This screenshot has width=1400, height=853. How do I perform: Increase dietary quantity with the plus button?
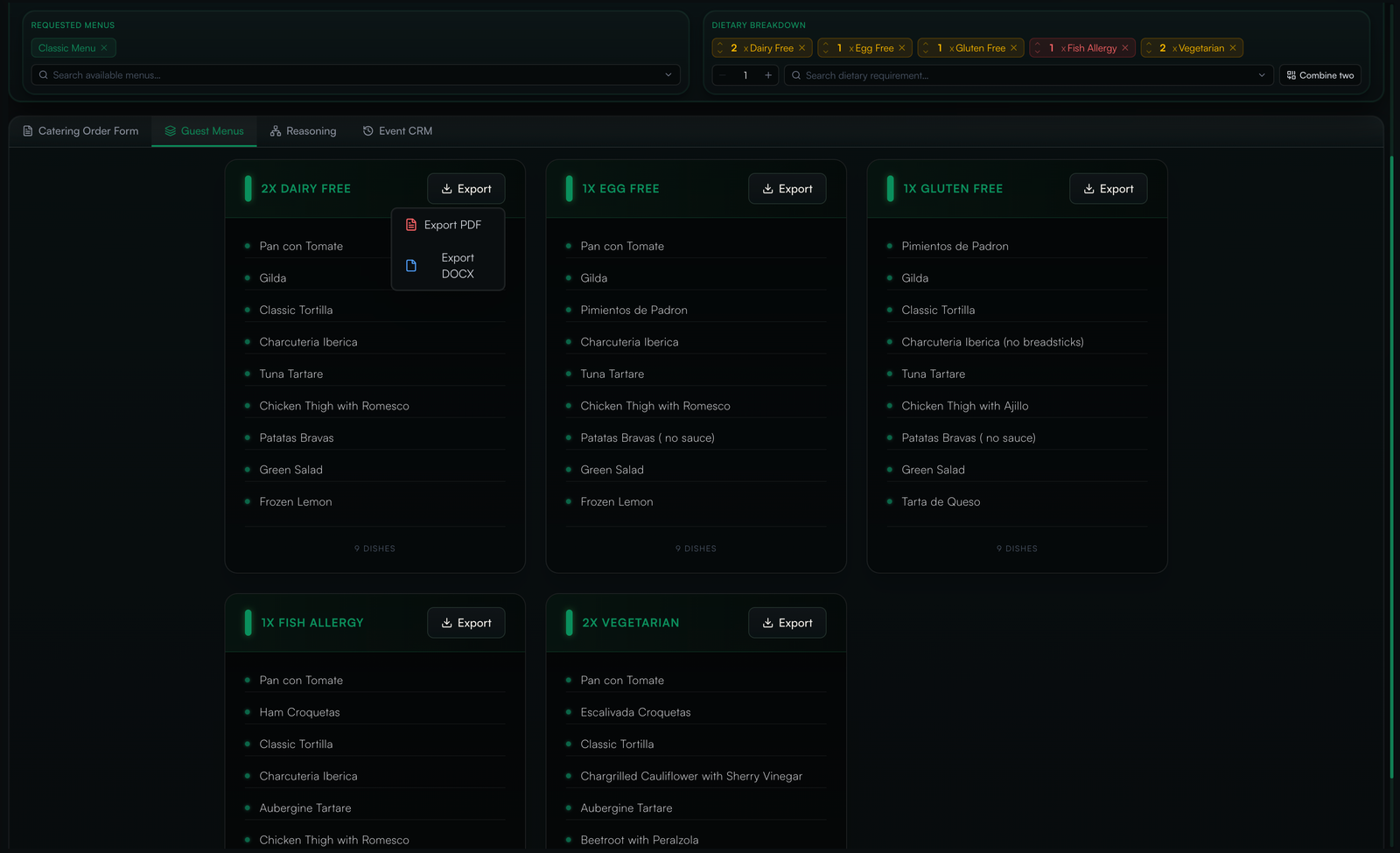[x=768, y=75]
